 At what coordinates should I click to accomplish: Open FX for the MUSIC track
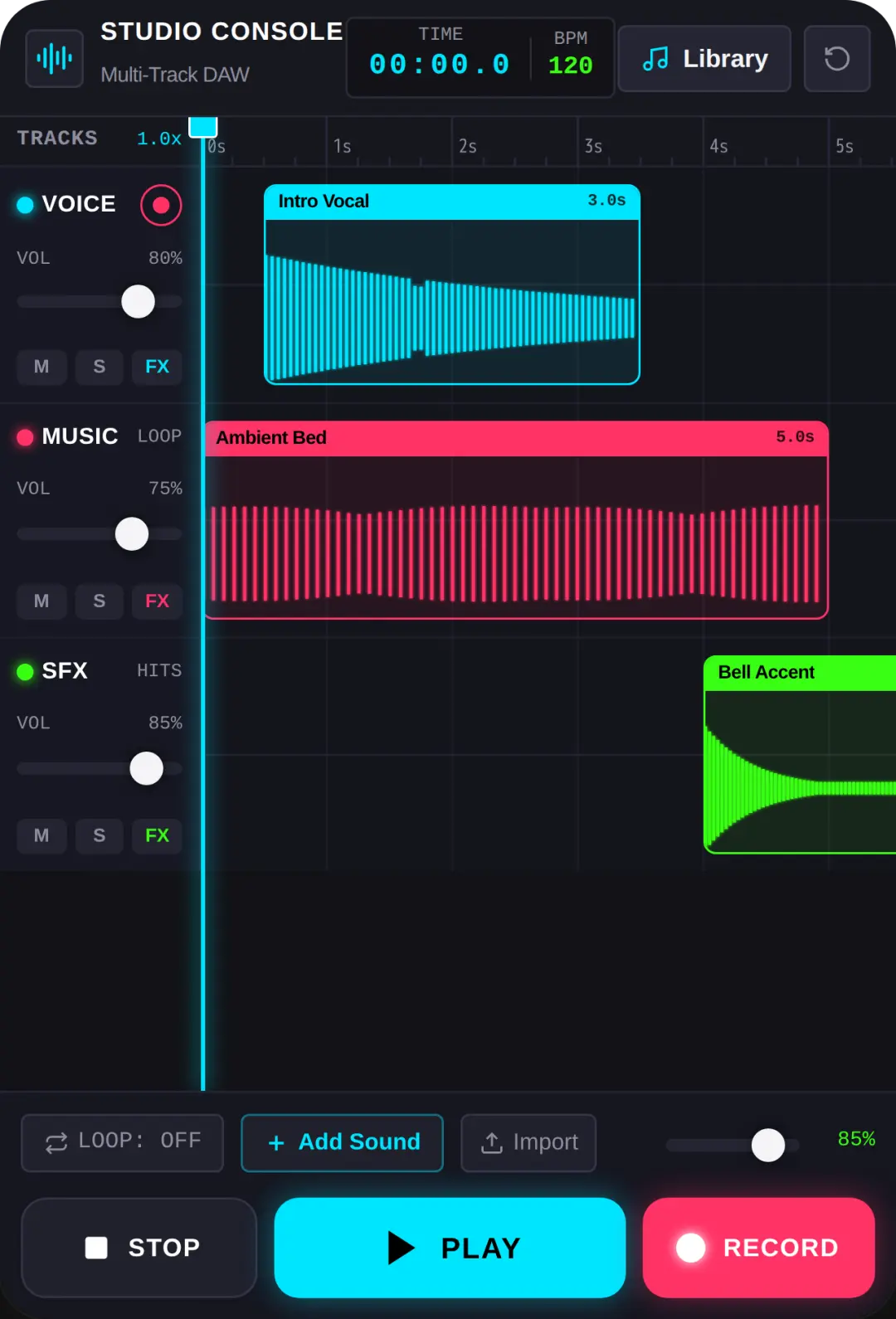pyautogui.click(x=157, y=601)
